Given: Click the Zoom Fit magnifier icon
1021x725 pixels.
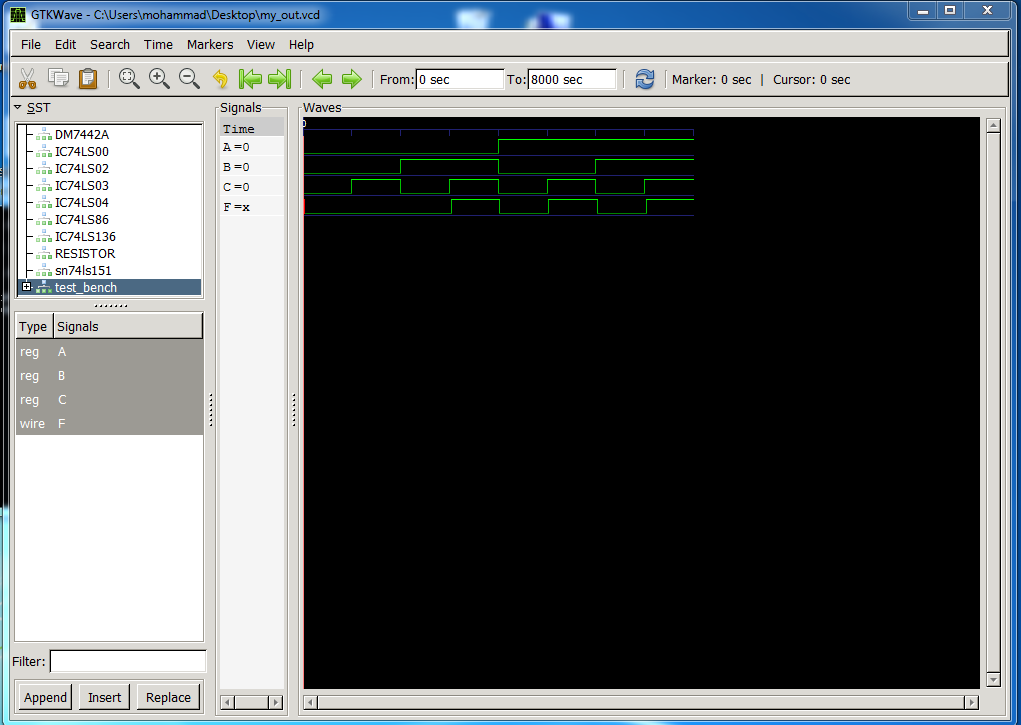Looking at the screenshot, I should [x=129, y=79].
